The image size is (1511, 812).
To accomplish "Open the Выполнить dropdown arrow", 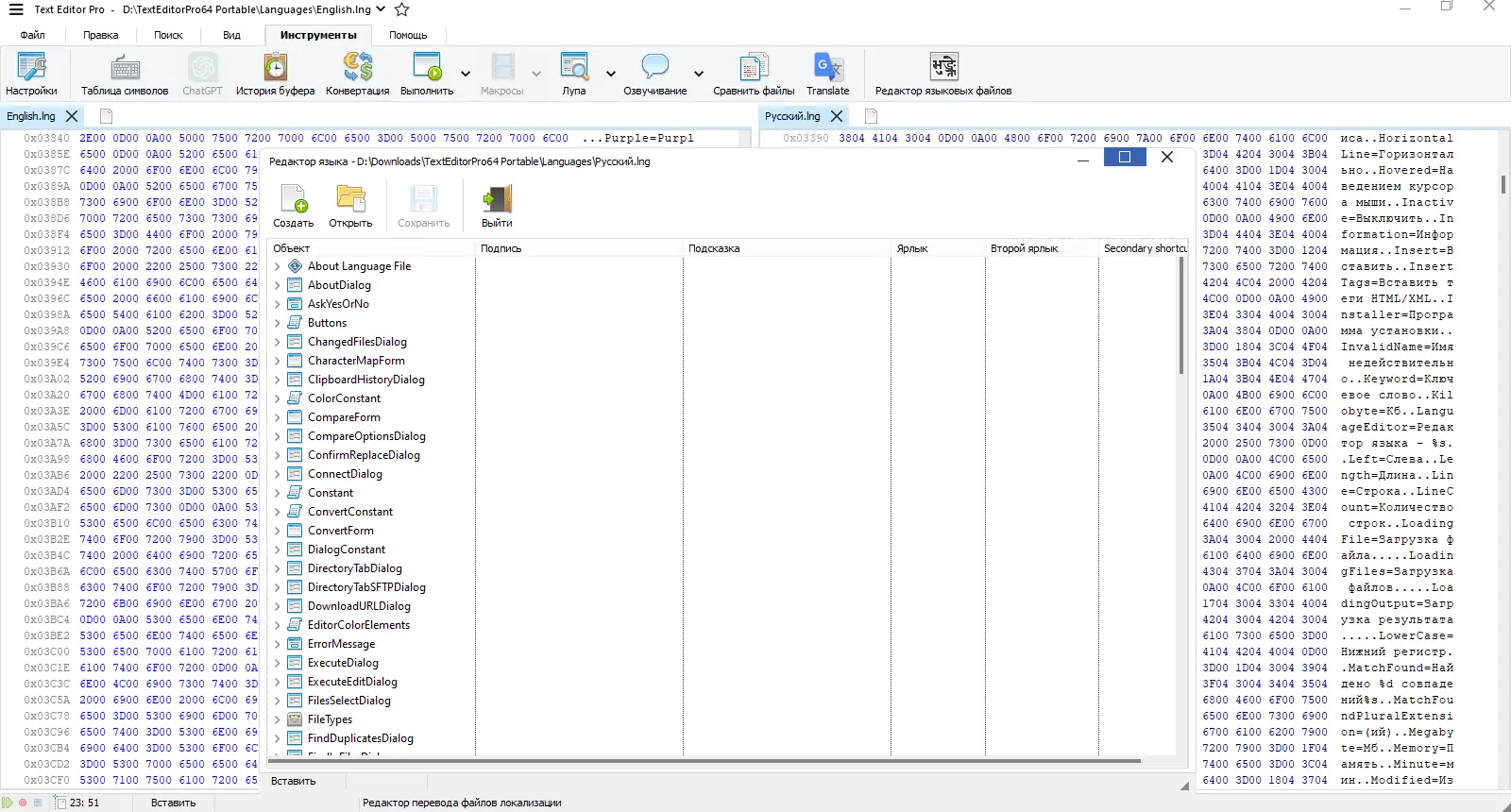I will pyautogui.click(x=466, y=74).
